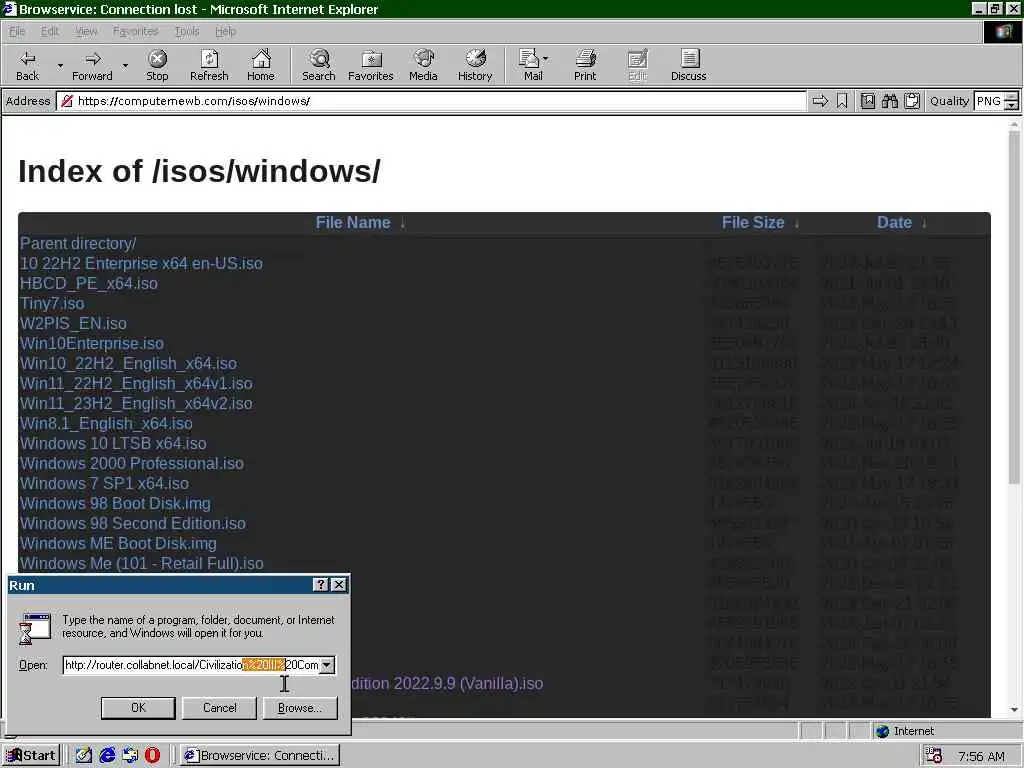Screen dimensions: 1024x768
Task: Open the Tools menu
Action: click(x=186, y=31)
